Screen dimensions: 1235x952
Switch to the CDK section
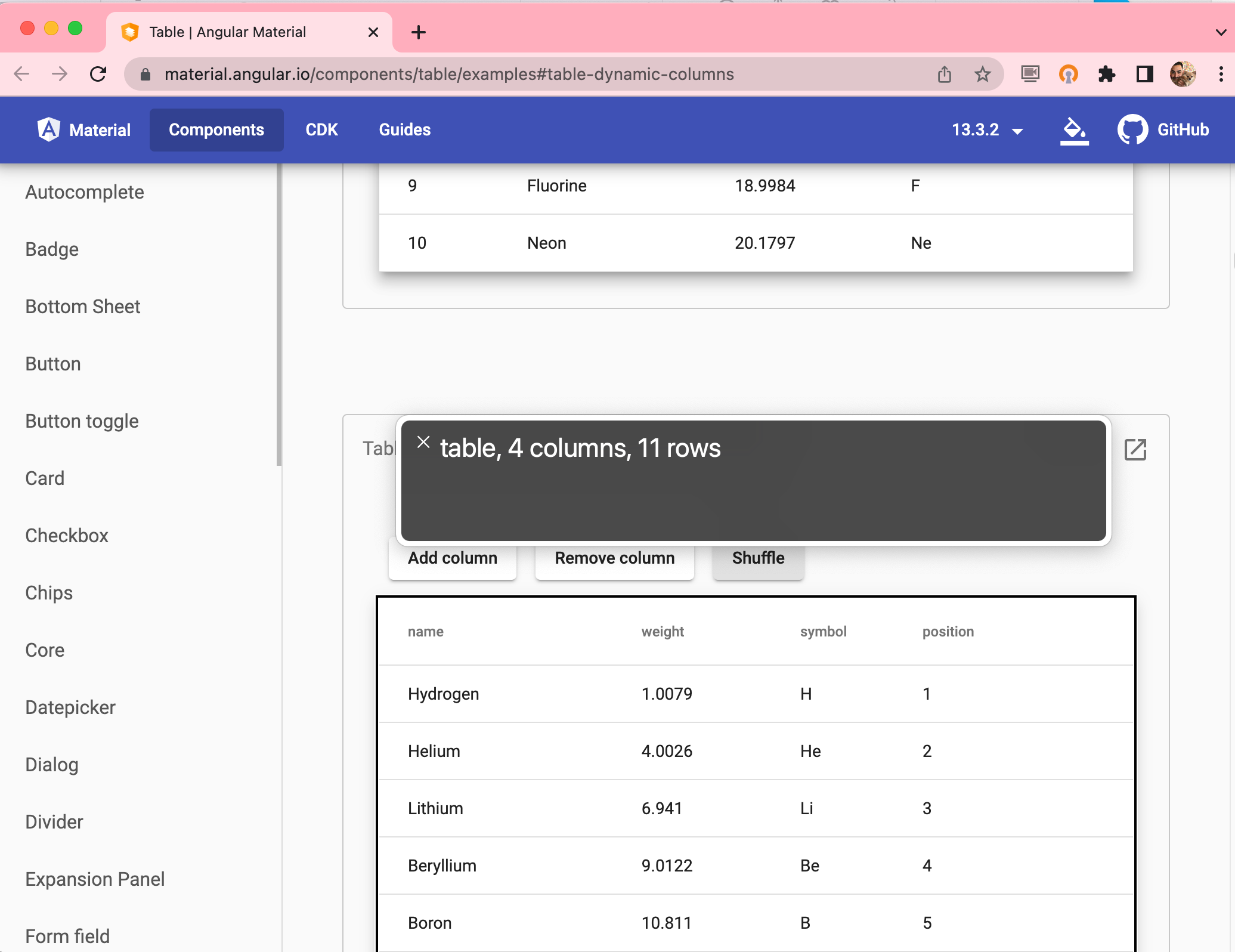321,129
